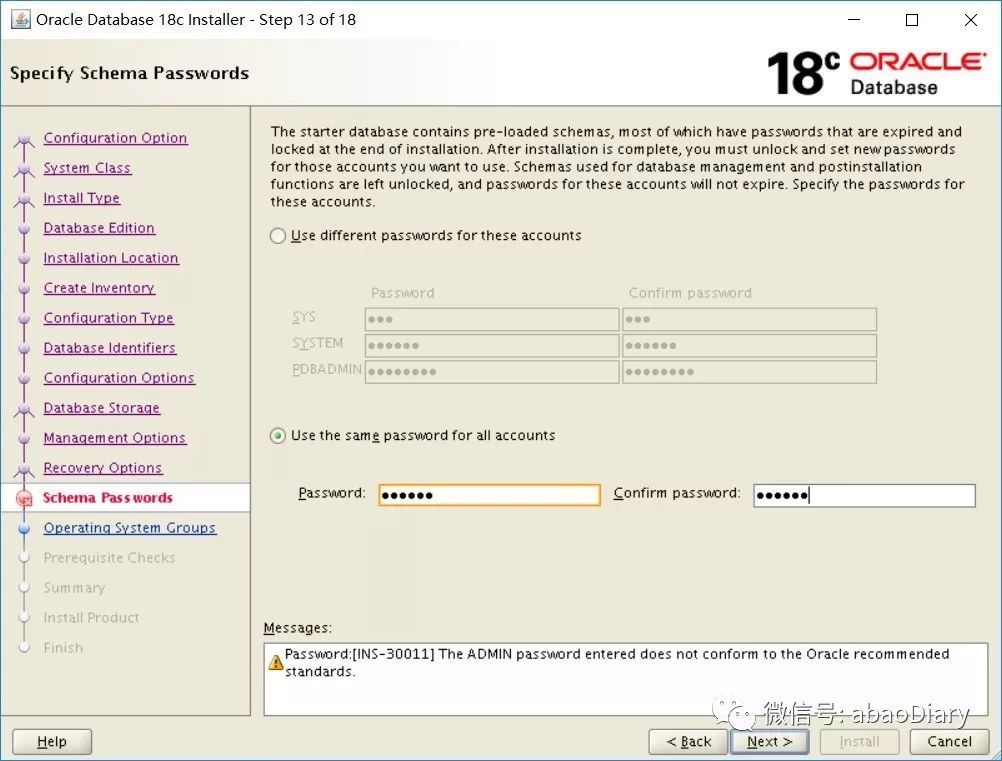Viewport: 1002px width, 761px height.
Task: Click the SYS password field
Action: 492,319
